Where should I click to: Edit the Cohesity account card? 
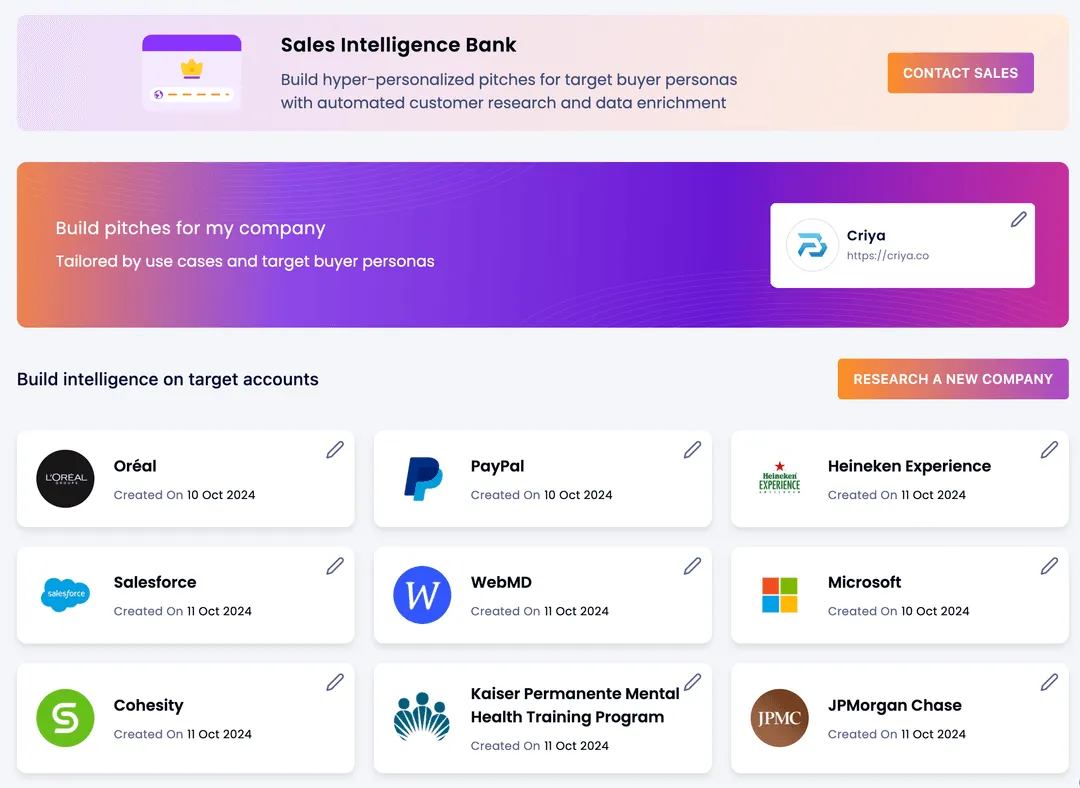point(335,682)
